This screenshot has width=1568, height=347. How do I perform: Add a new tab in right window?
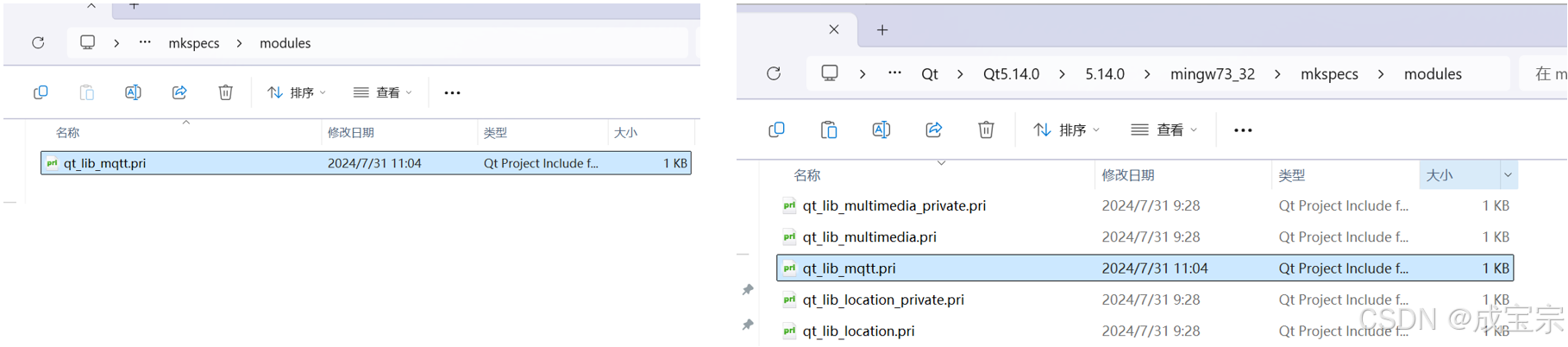coord(882,30)
